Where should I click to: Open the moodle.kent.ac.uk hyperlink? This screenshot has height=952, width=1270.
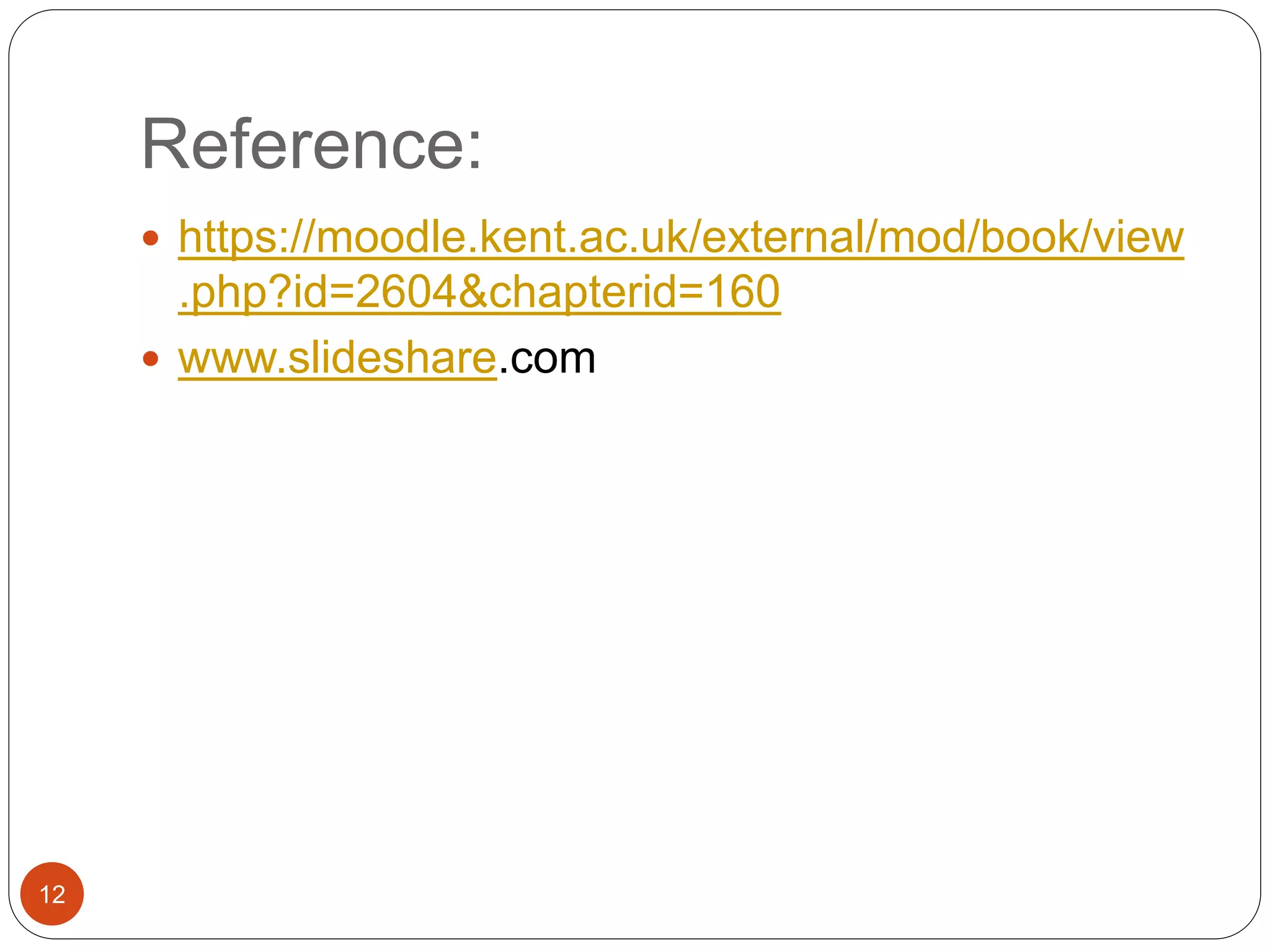pyautogui.click(x=680, y=237)
